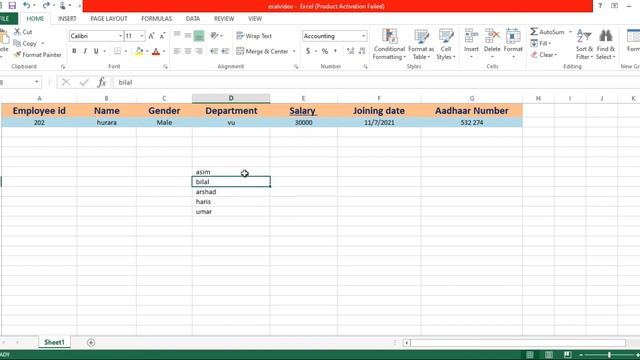Click Decrease Font Size icon
The height and width of the screenshot is (360, 640).
pos(162,36)
